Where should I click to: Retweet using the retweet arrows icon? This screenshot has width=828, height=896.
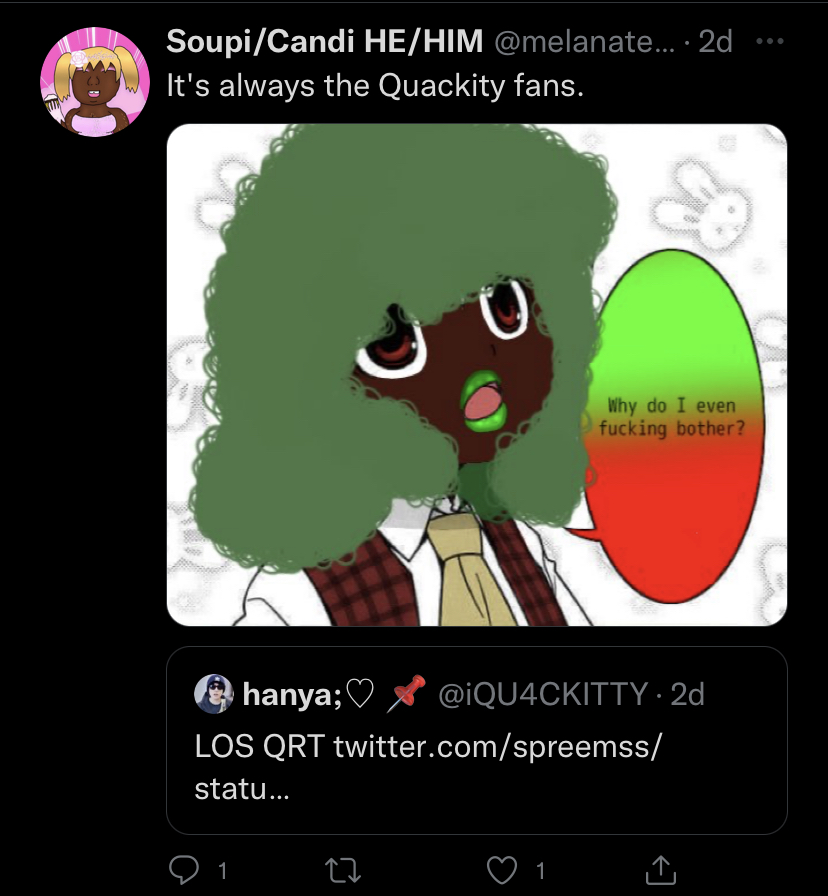pyautogui.click(x=342, y=870)
